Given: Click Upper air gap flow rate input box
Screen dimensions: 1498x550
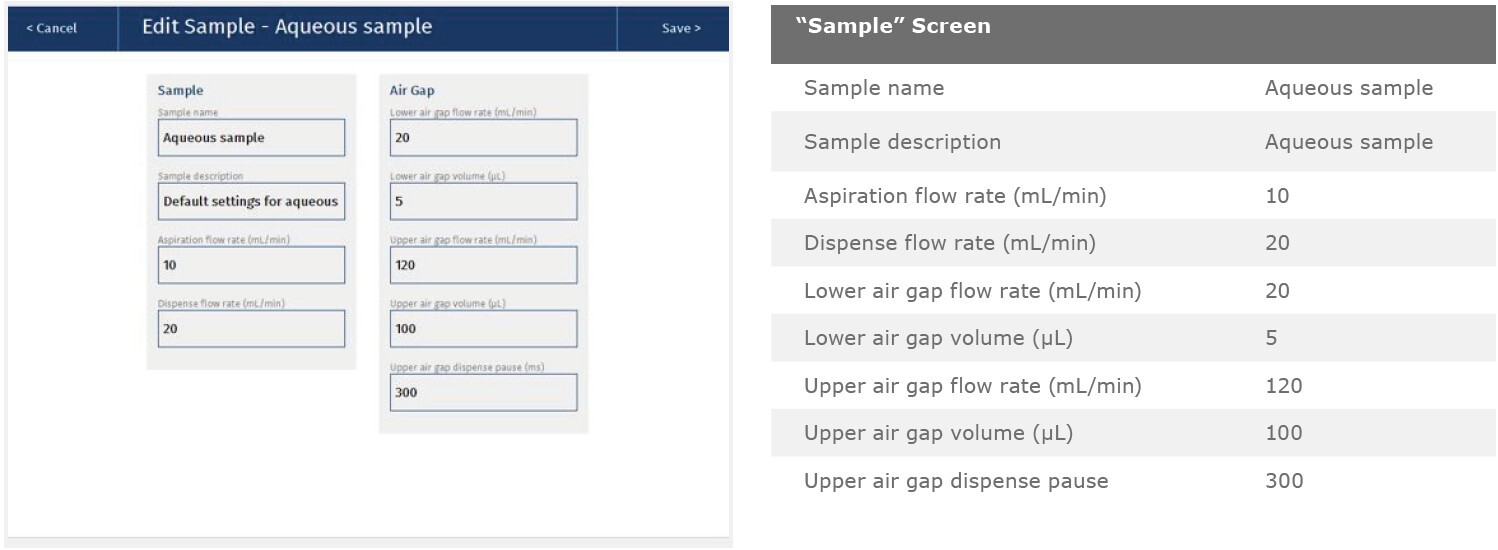Looking at the screenshot, I should 483,265.
